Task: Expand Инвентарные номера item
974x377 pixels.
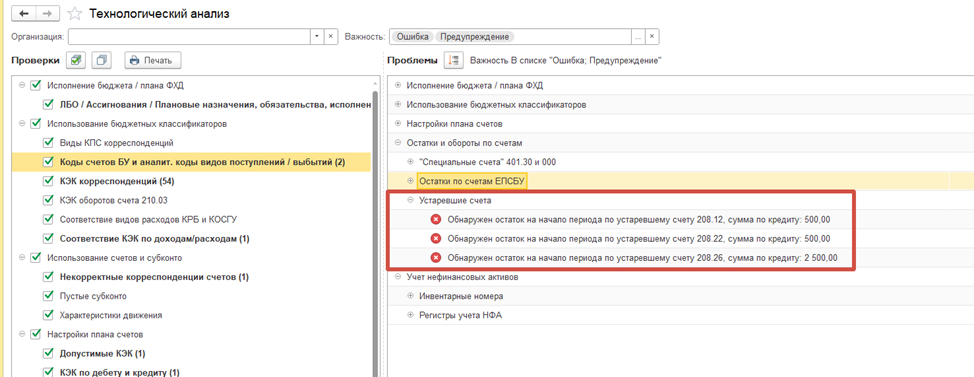Action: pos(410,296)
